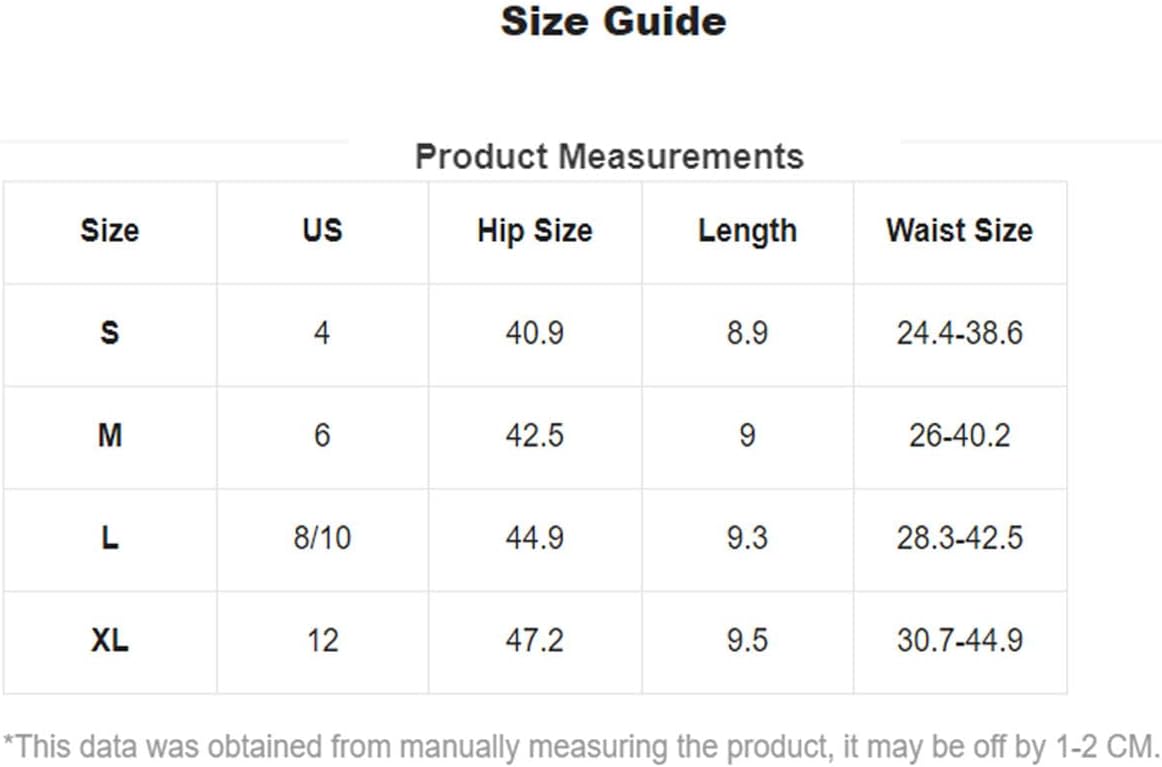Click the hip size 40.9 cell
This screenshot has height=767, width=1162.
coord(535,333)
